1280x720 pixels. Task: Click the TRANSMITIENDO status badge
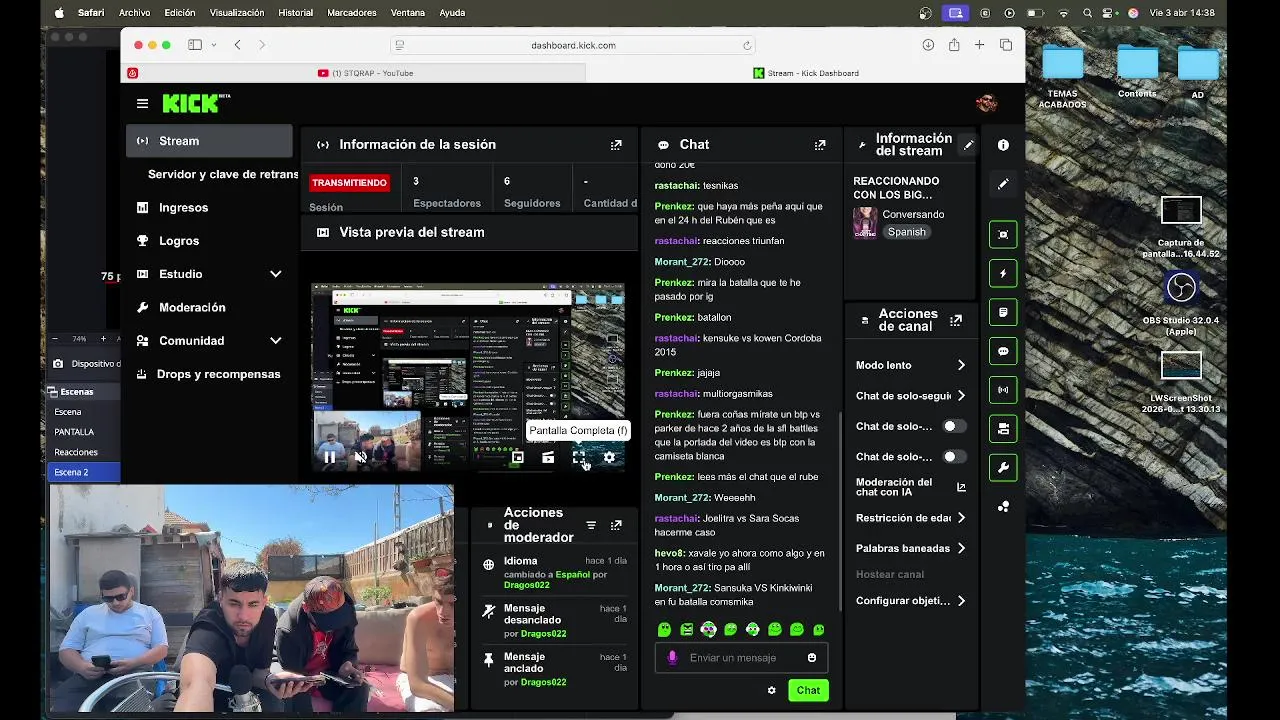point(349,183)
